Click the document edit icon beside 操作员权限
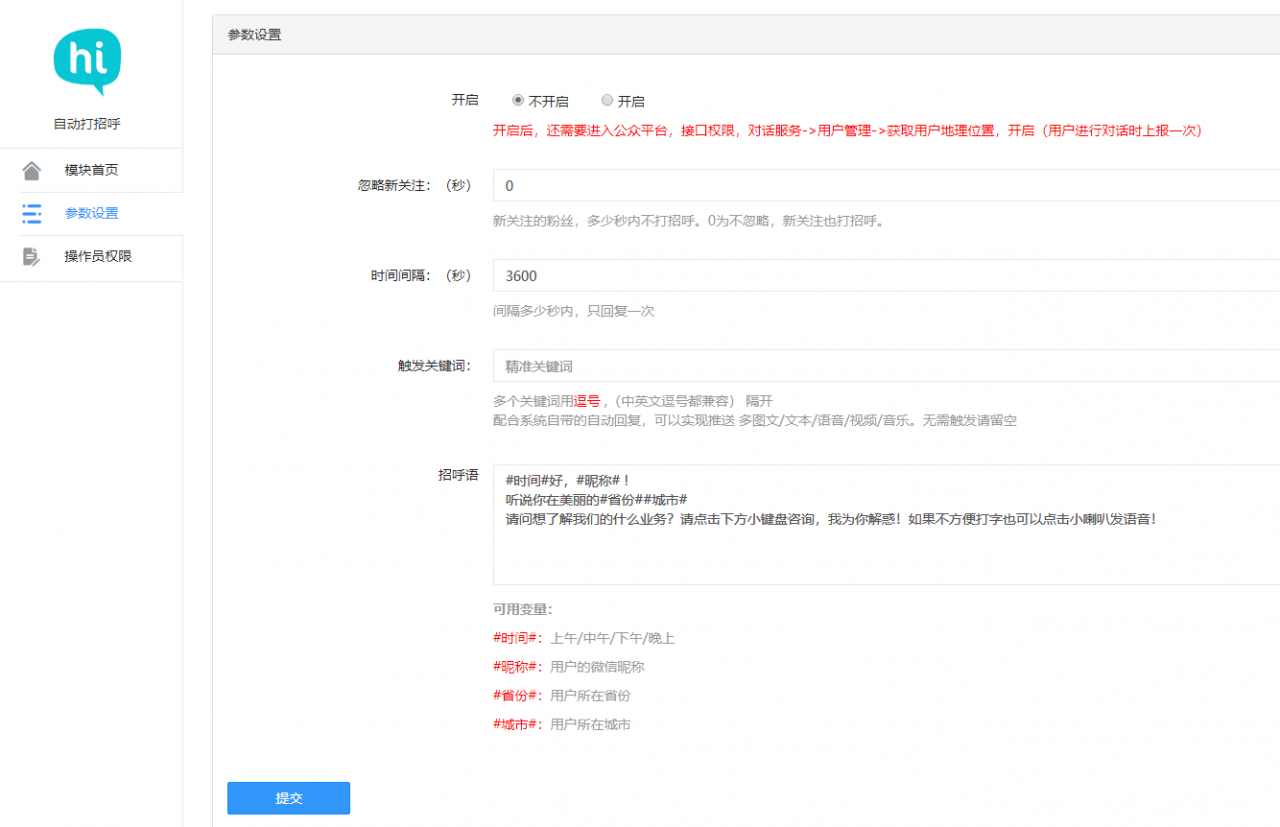 pyautogui.click(x=32, y=256)
